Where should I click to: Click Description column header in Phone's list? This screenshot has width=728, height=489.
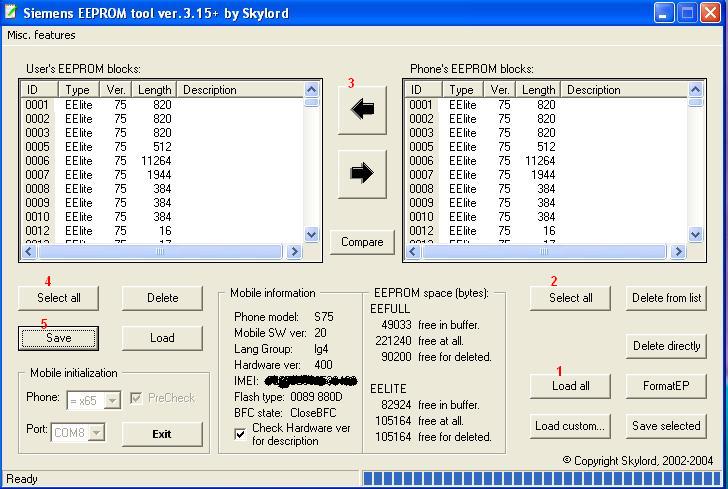[x=624, y=90]
